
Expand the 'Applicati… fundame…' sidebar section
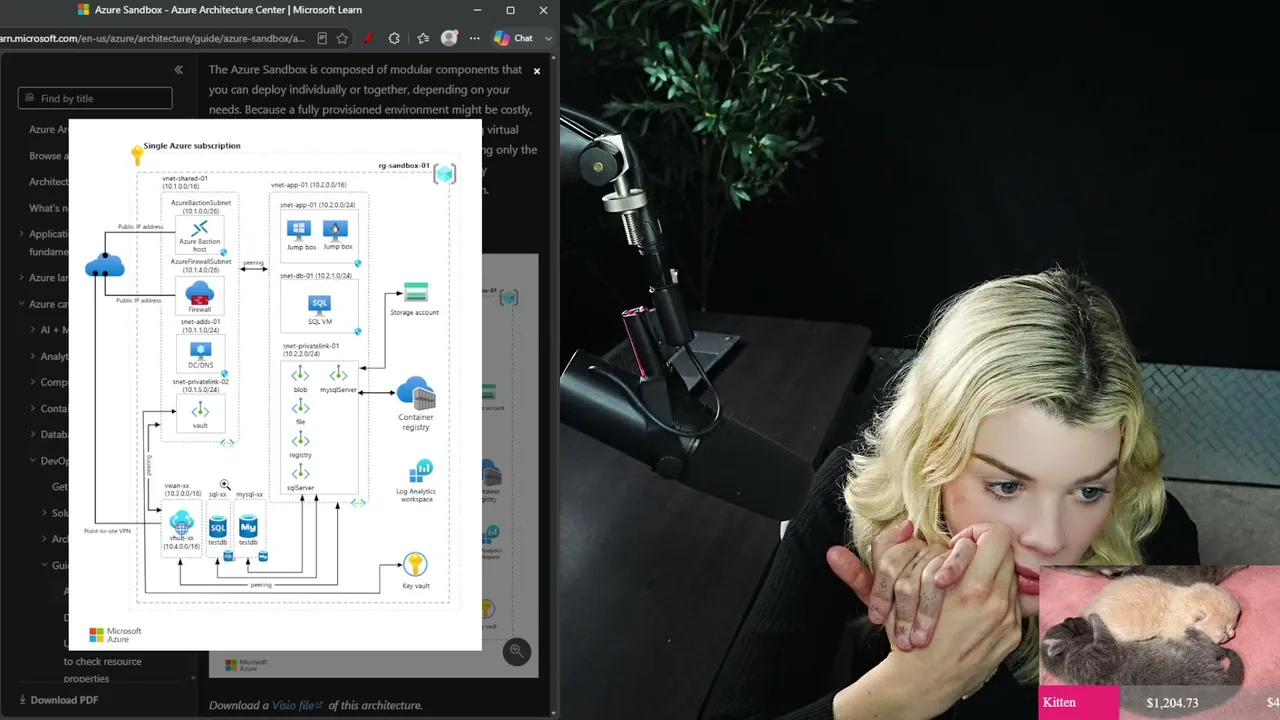[x=21, y=235]
